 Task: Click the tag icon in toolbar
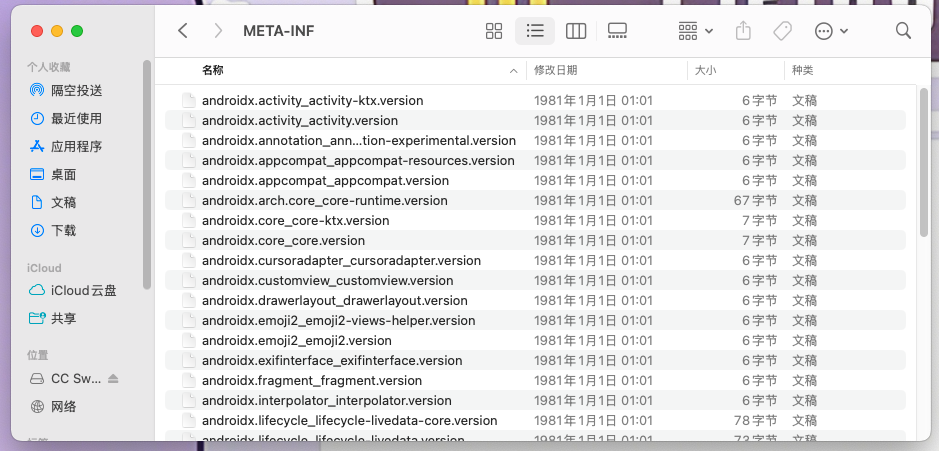(782, 31)
